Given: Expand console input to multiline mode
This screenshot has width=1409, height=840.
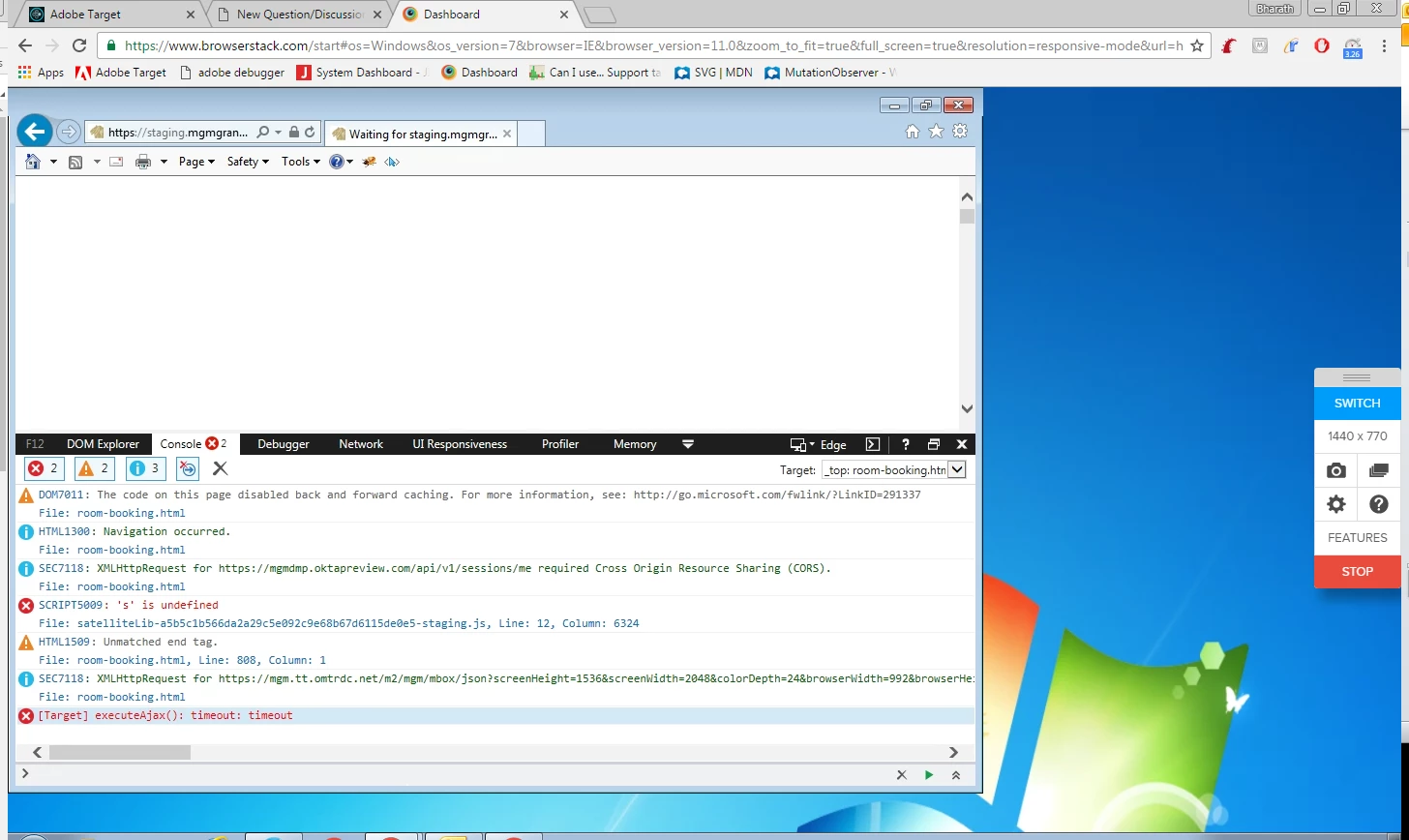Looking at the screenshot, I should coord(956,775).
